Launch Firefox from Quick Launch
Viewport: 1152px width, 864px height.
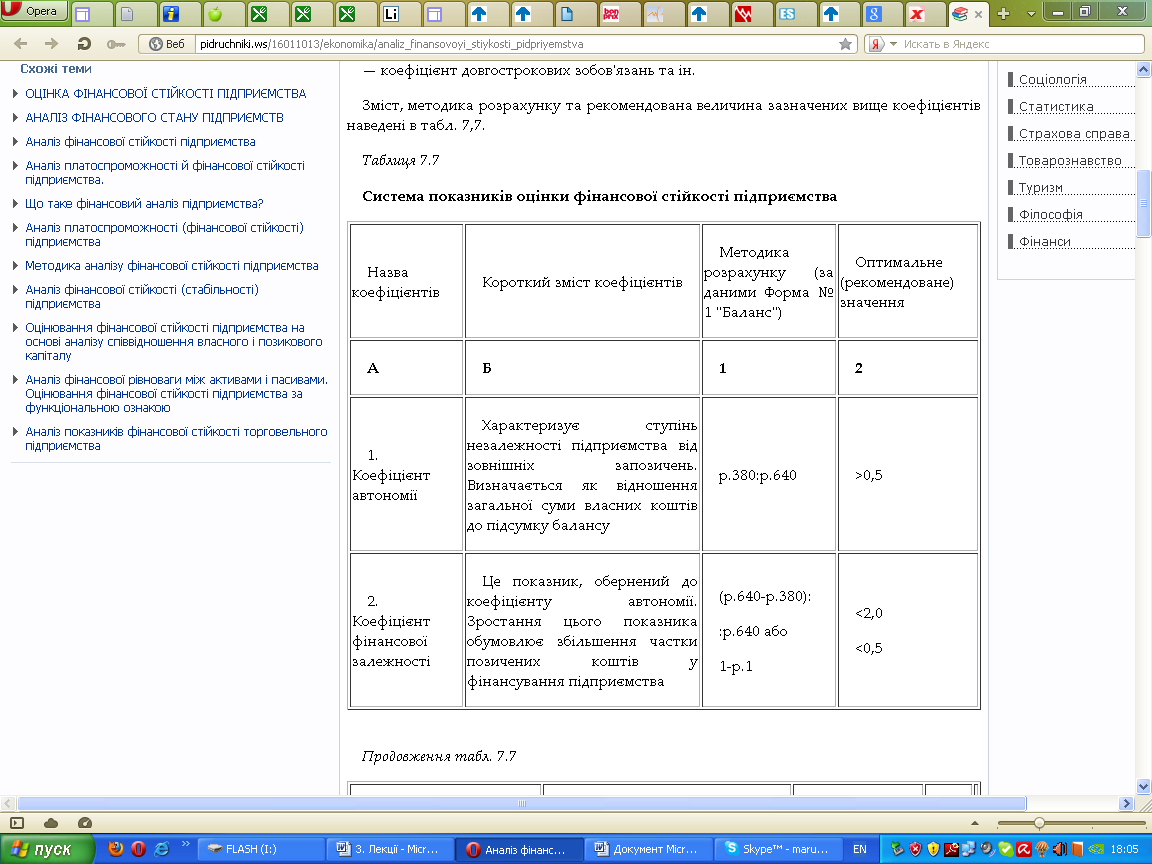click(x=115, y=849)
